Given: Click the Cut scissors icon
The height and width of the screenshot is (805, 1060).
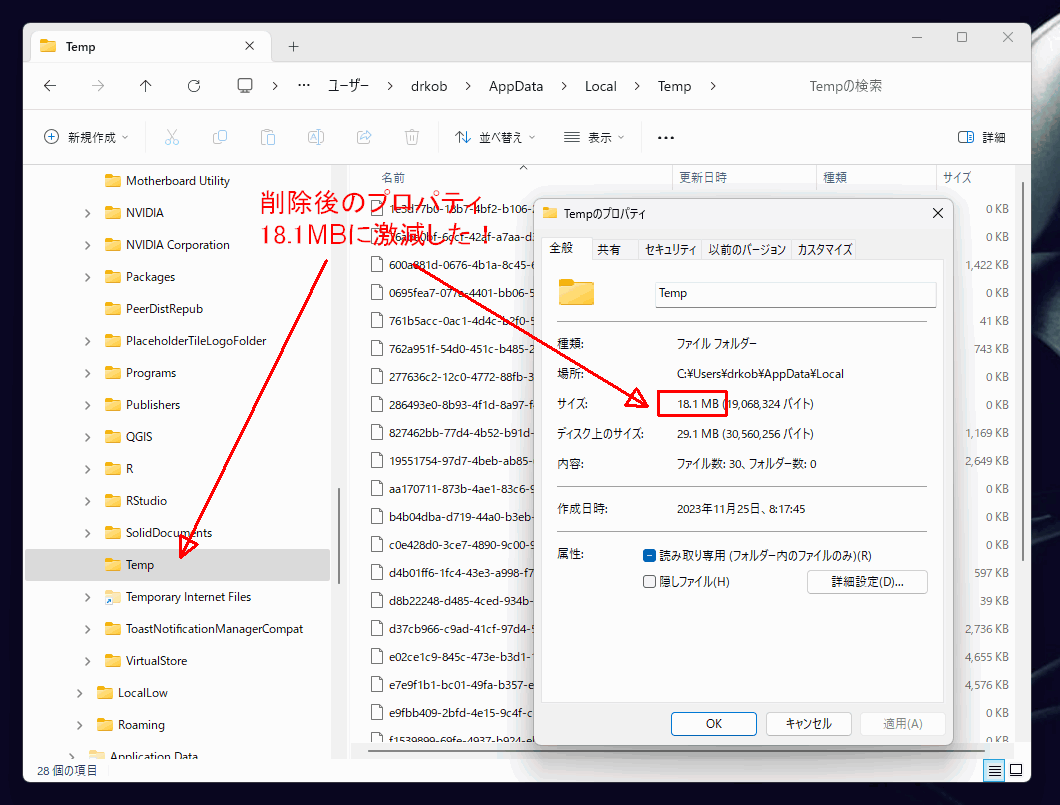Looking at the screenshot, I should pos(172,137).
